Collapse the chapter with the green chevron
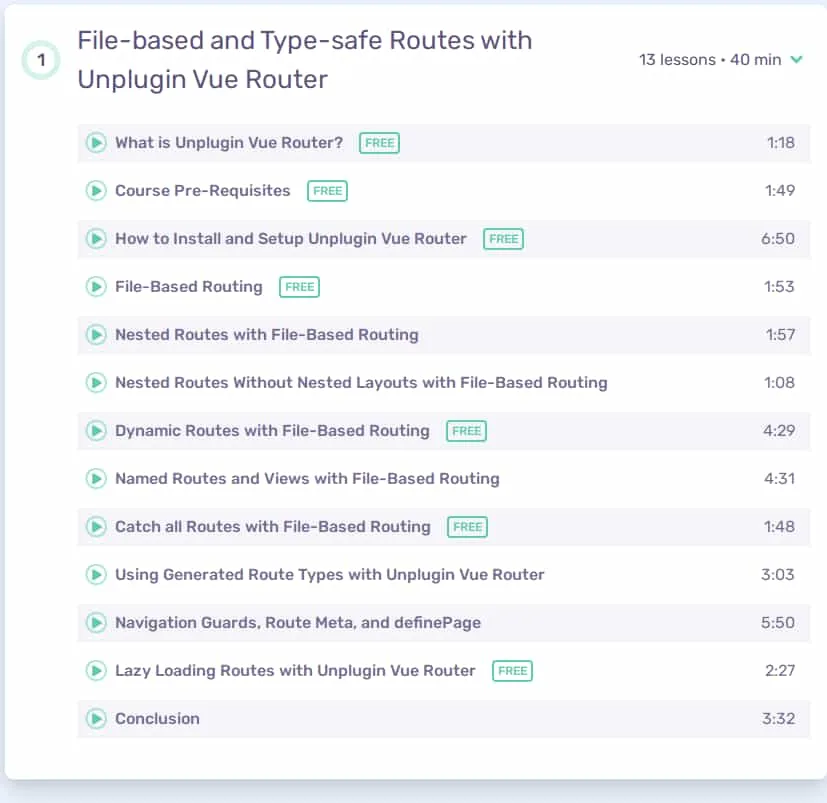The image size is (827, 803). (x=796, y=60)
